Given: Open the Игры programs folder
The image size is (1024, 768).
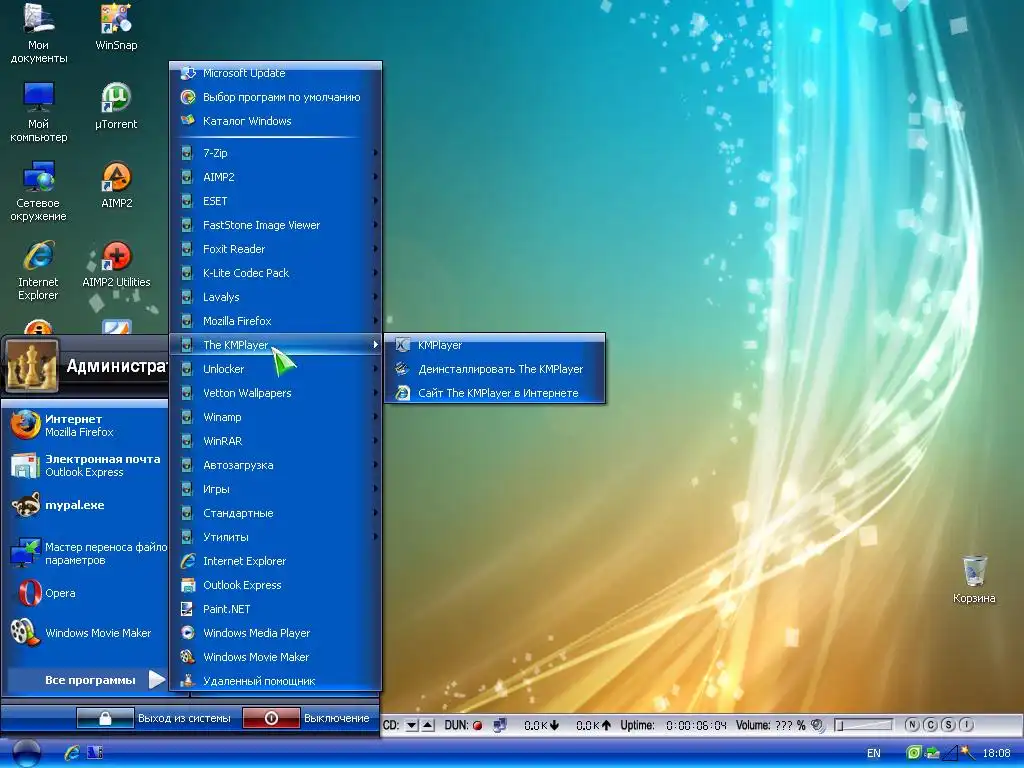Looking at the screenshot, I should (x=276, y=489).
